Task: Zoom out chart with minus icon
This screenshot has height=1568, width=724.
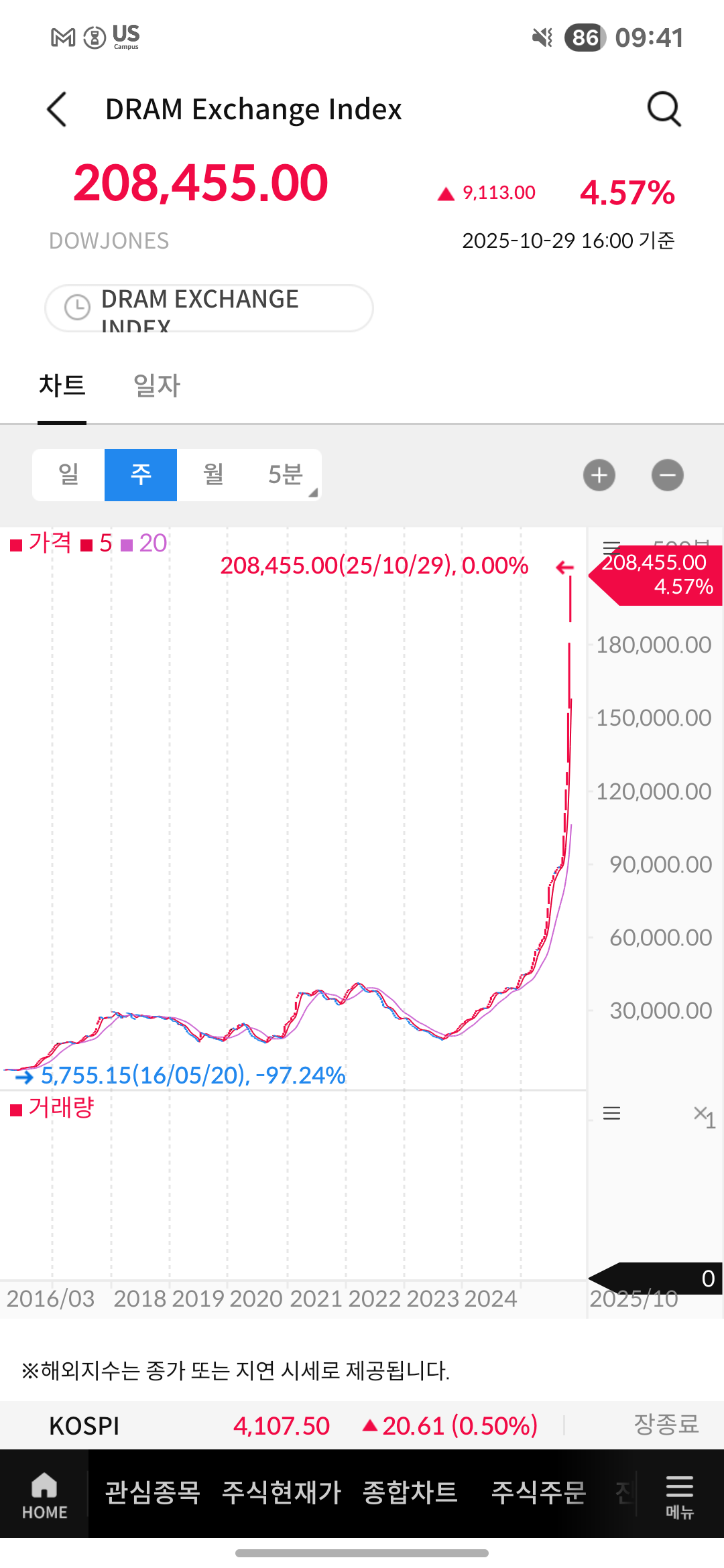Action: (667, 475)
